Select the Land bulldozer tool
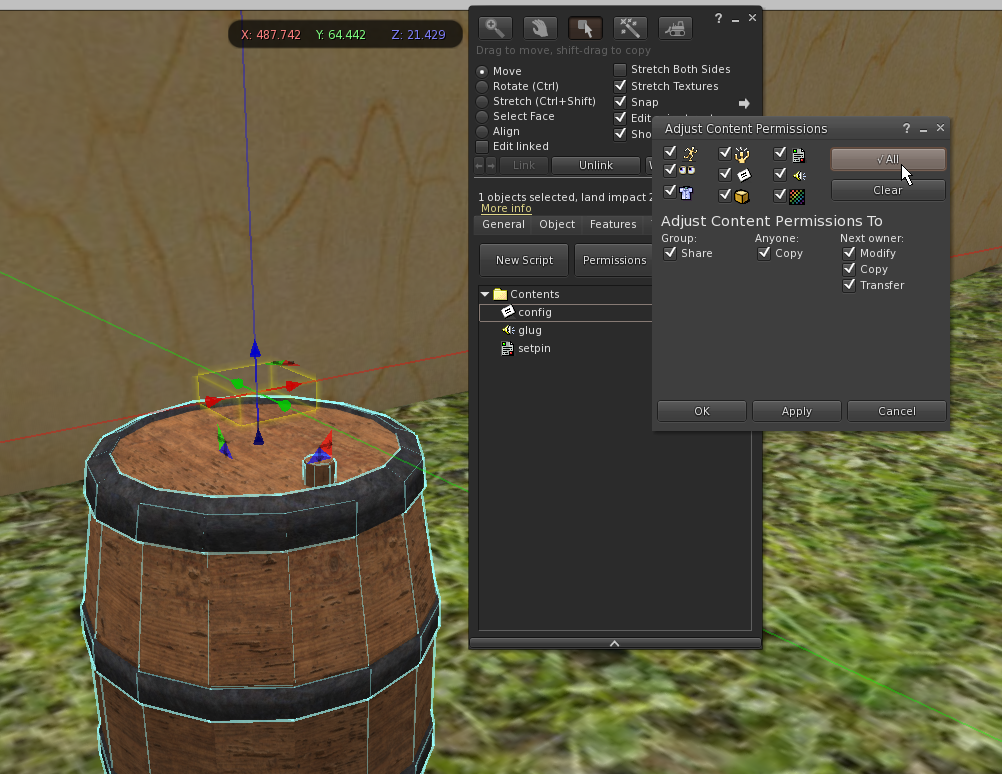 tap(675, 28)
